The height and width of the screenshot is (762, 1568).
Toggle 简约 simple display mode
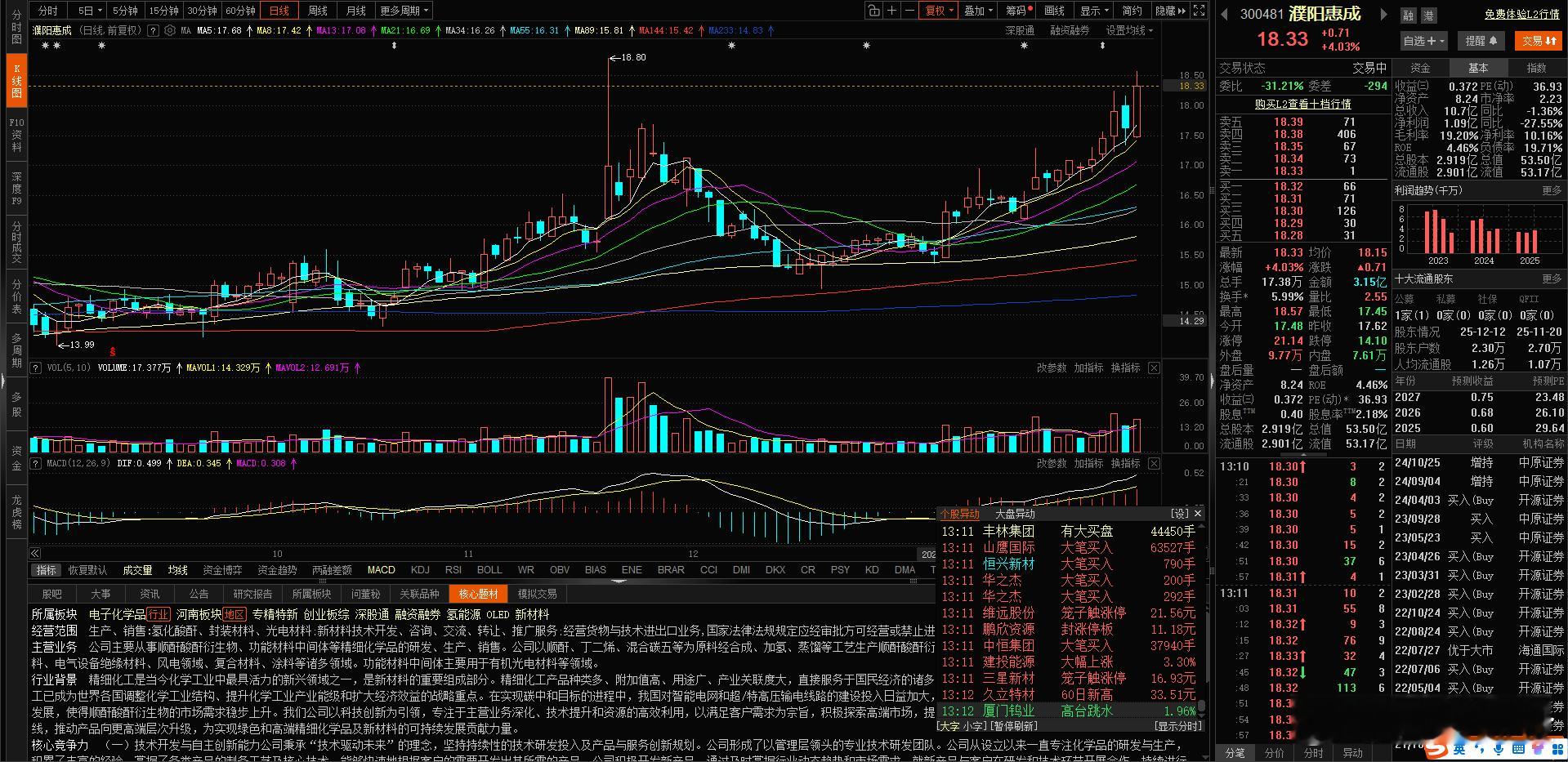(x=1132, y=11)
